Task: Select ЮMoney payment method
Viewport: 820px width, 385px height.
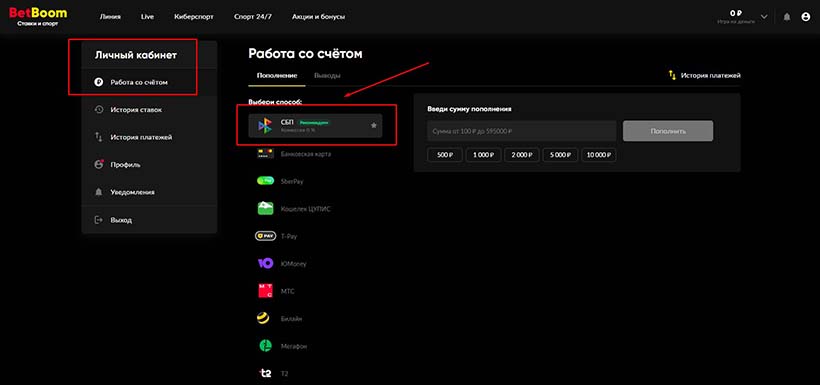Action: [x=315, y=264]
